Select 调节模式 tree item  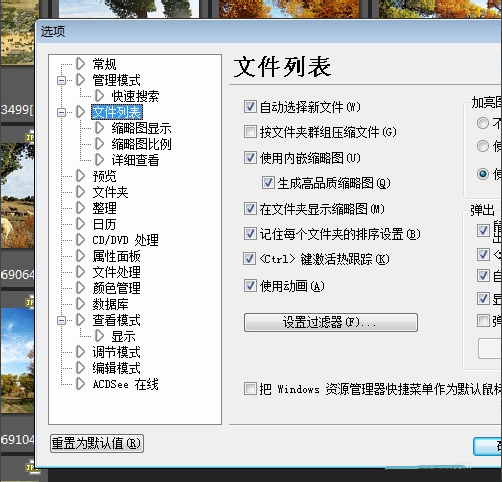tap(116, 352)
